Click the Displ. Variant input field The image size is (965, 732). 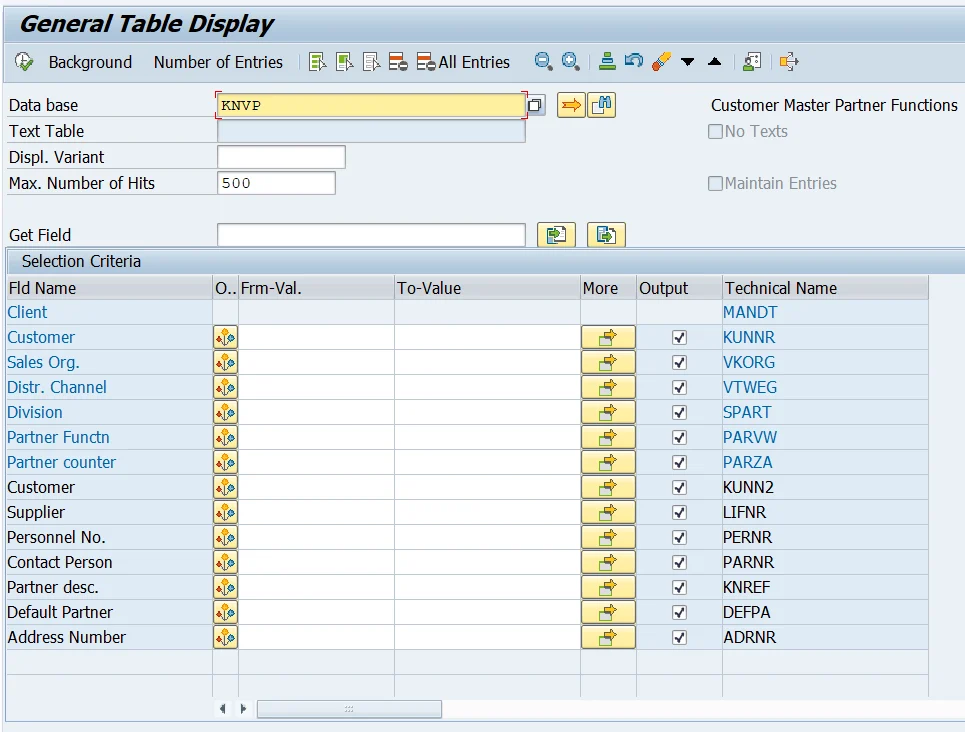[281, 157]
